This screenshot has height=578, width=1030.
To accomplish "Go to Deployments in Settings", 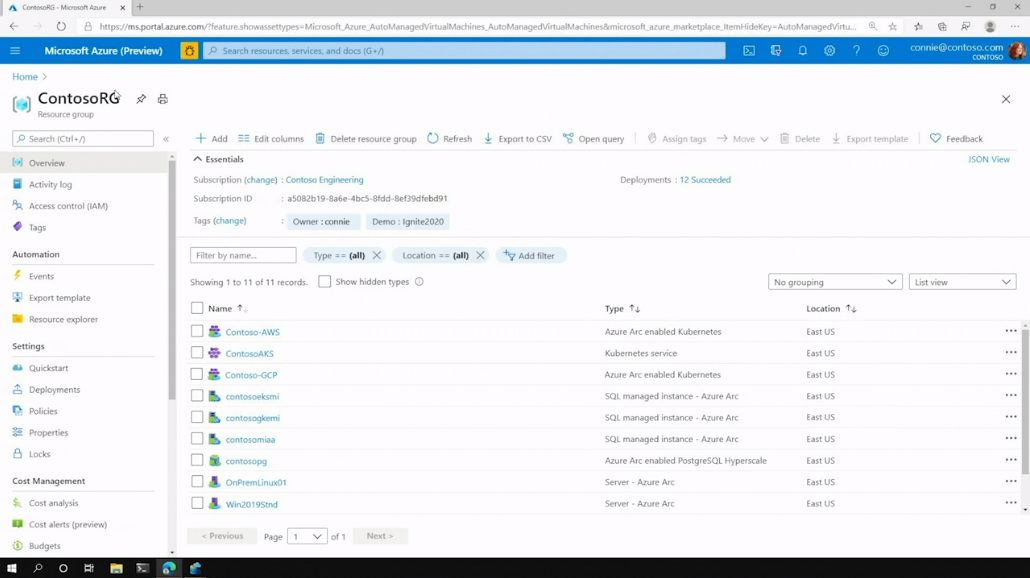I will (x=54, y=390).
